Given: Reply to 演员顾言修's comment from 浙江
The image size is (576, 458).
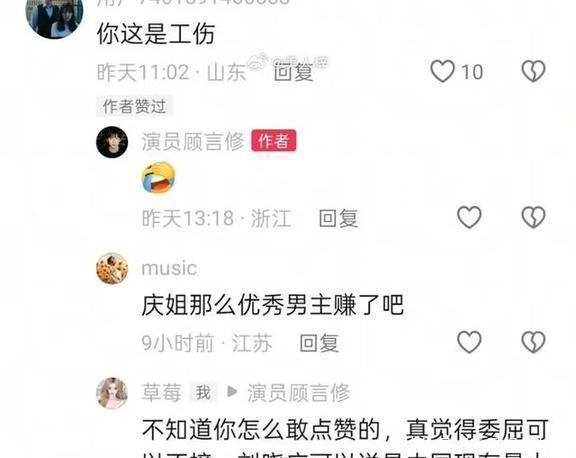Looking at the screenshot, I should (338, 218).
